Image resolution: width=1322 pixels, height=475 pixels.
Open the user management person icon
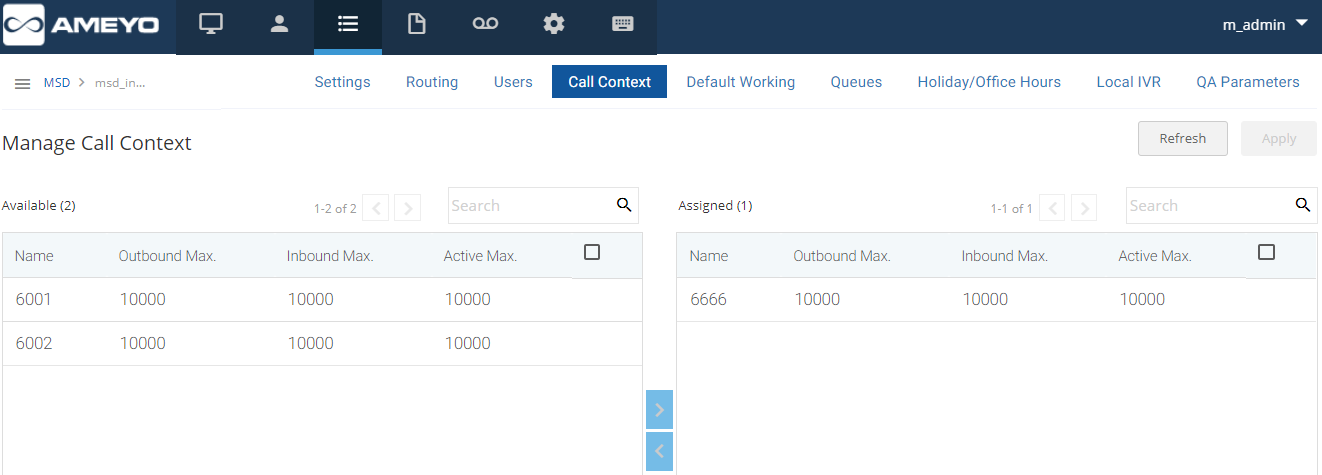[279, 24]
